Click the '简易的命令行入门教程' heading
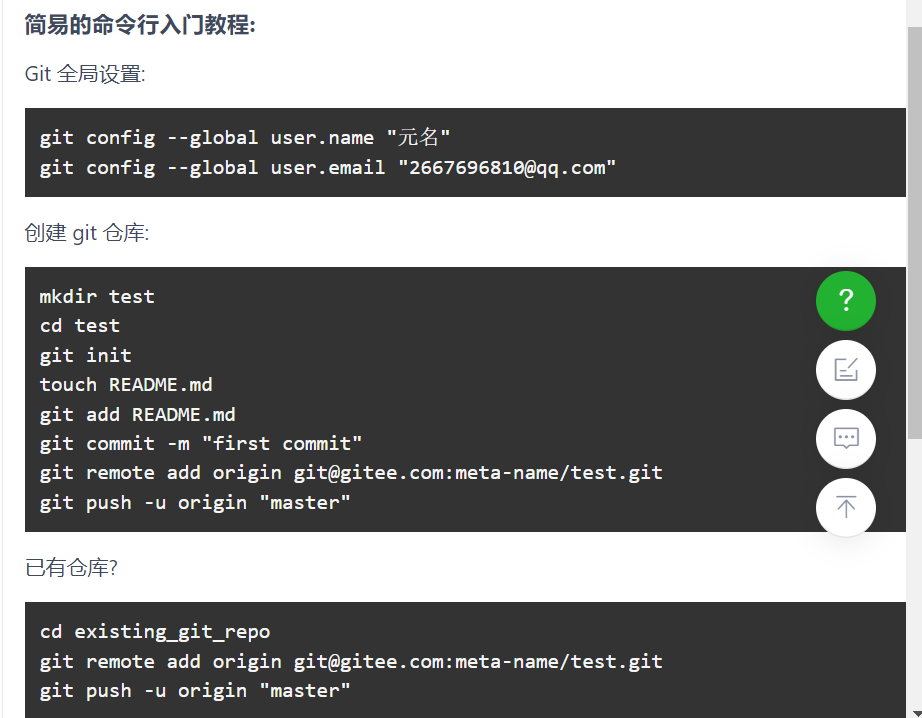Image resolution: width=922 pixels, height=718 pixels. [140, 25]
